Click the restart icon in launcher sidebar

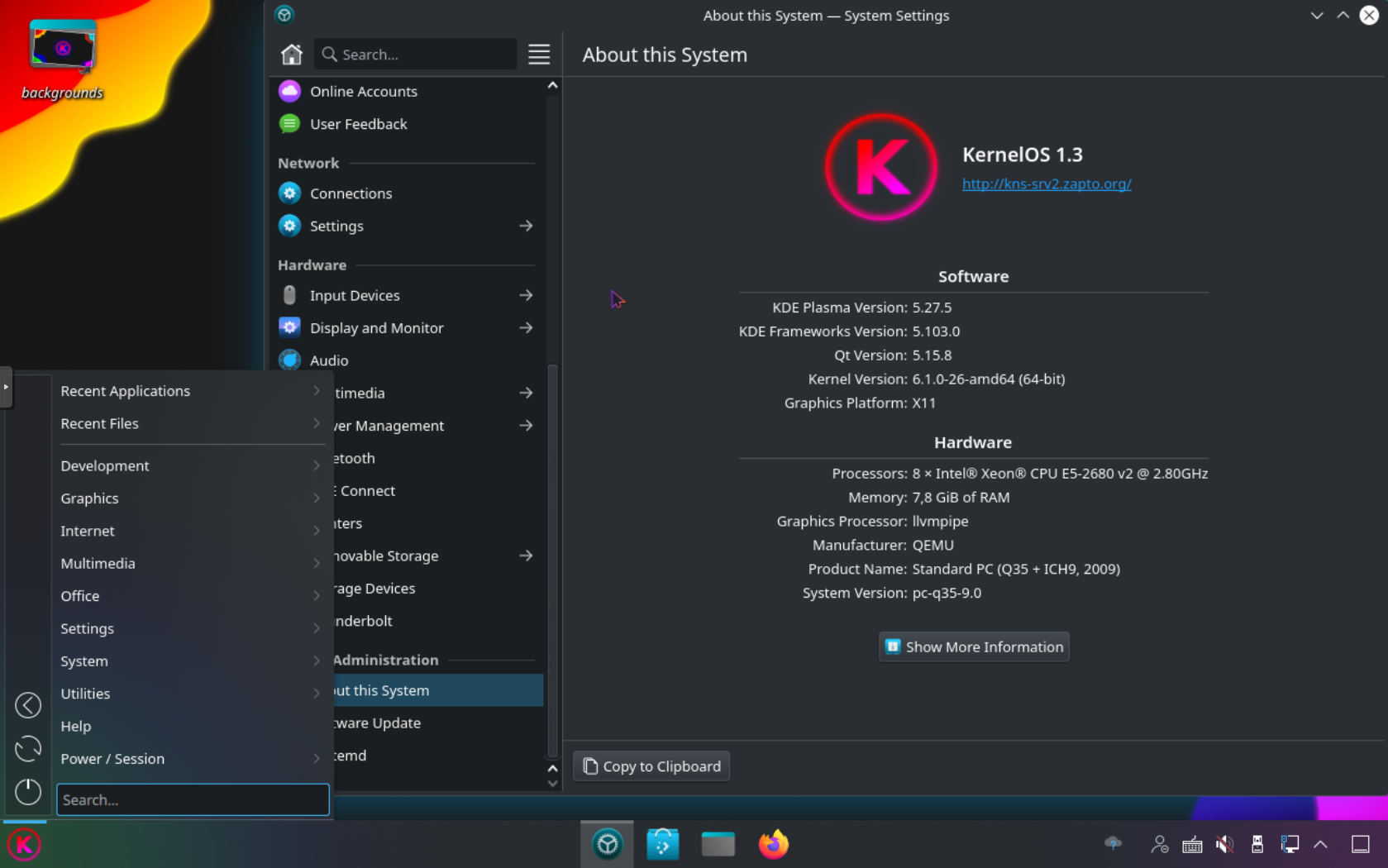(x=28, y=749)
